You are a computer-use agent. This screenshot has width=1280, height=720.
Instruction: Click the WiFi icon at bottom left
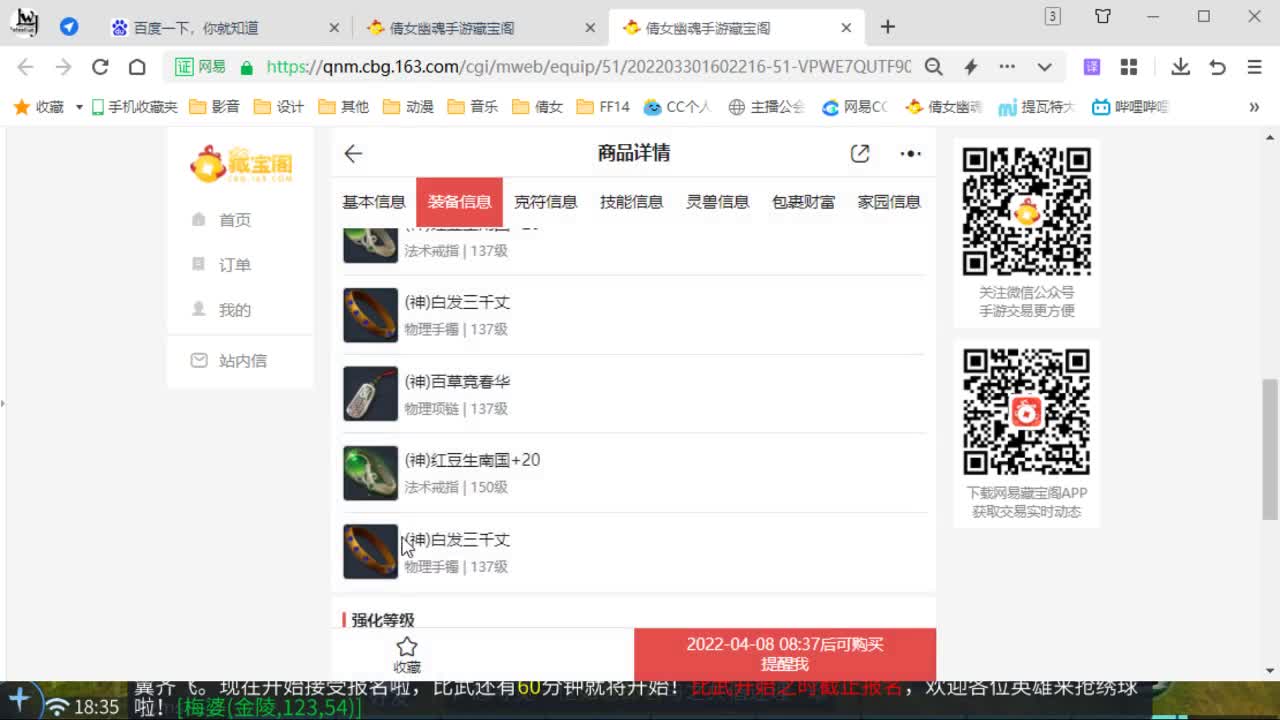tap(57, 707)
